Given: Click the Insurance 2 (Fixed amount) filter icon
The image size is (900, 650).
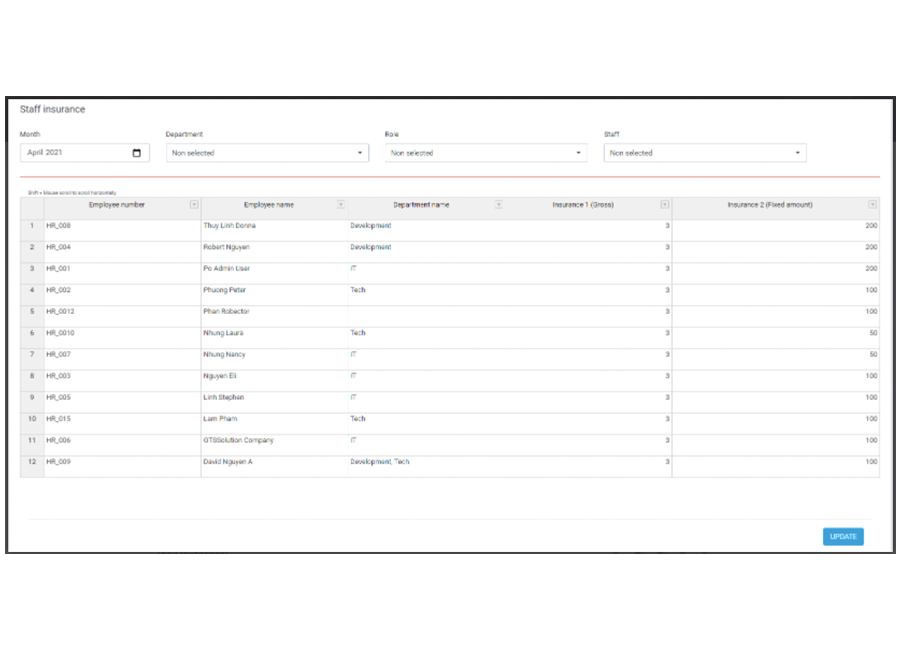Looking at the screenshot, I should [872, 205].
